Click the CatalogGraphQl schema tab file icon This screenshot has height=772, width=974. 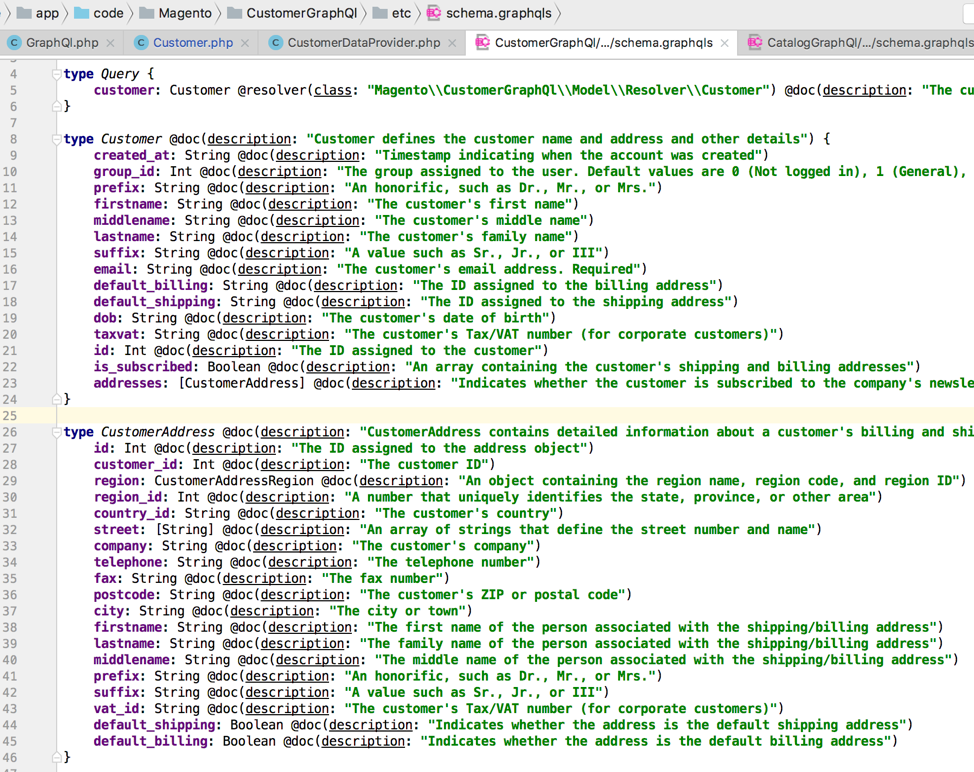[x=754, y=43]
